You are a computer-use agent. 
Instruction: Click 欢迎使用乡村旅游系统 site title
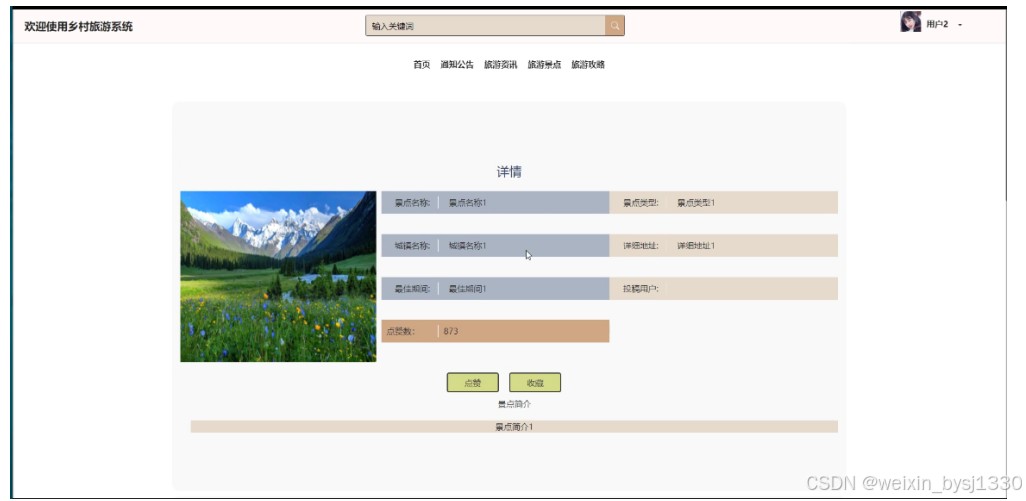[79, 26]
